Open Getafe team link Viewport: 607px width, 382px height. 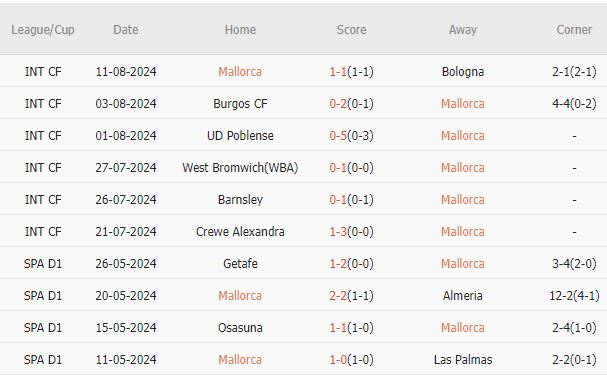click(x=240, y=264)
